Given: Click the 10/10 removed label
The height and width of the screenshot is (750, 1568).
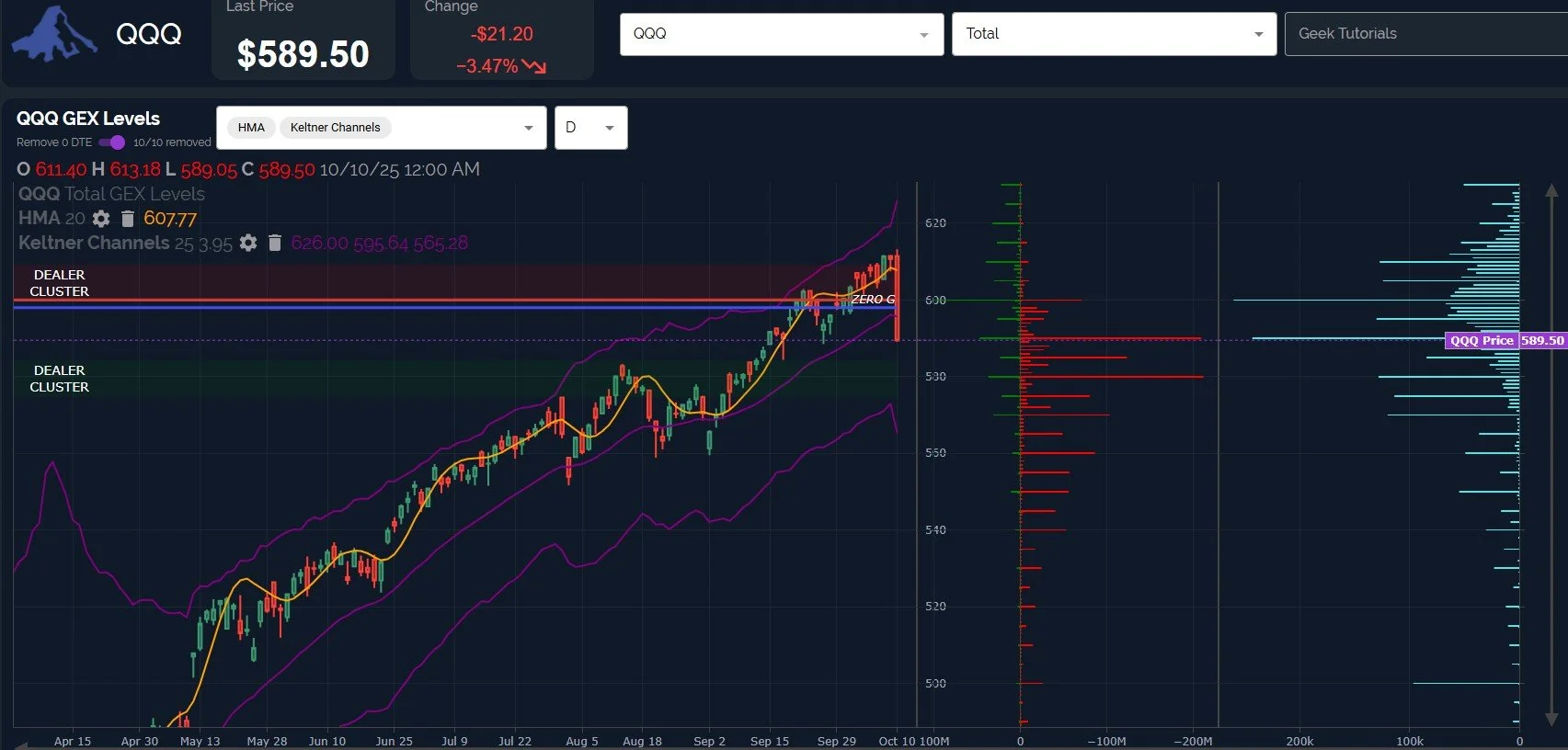Looking at the screenshot, I should pos(172,142).
